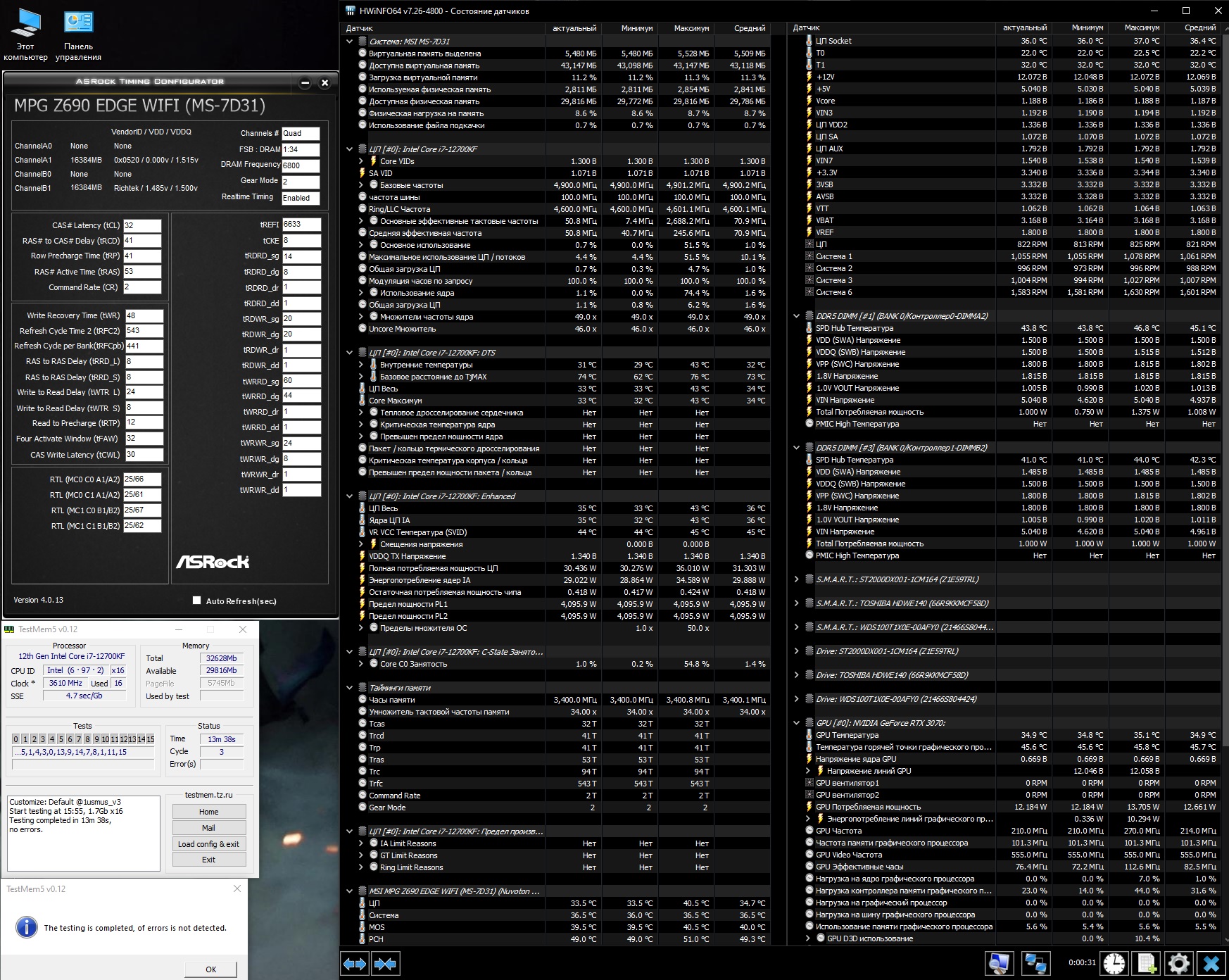The image size is (1229, 980).
Task: Click the Channels # field showing Quad
Action: (x=301, y=133)
